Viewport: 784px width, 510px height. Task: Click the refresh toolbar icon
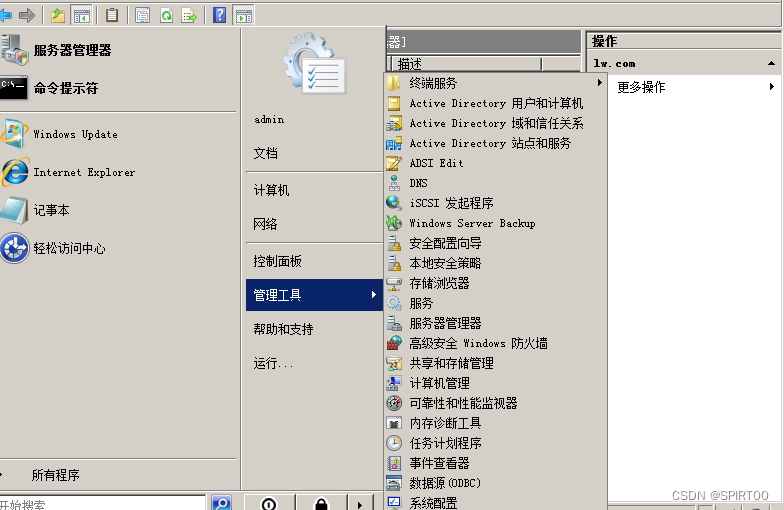[x=166, y=16]
